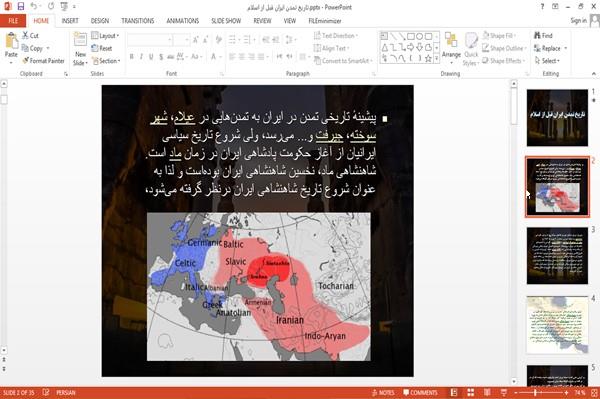Open Shape Fill dropdown
Image resolution: width=600 pixels, height=399 pixels.
tap(499, 36)
